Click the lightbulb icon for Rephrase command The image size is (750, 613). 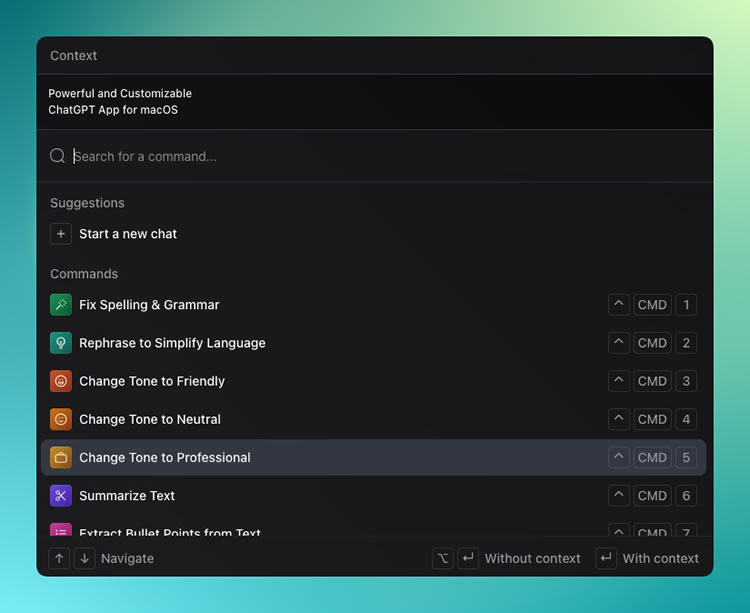pos(61,343)
